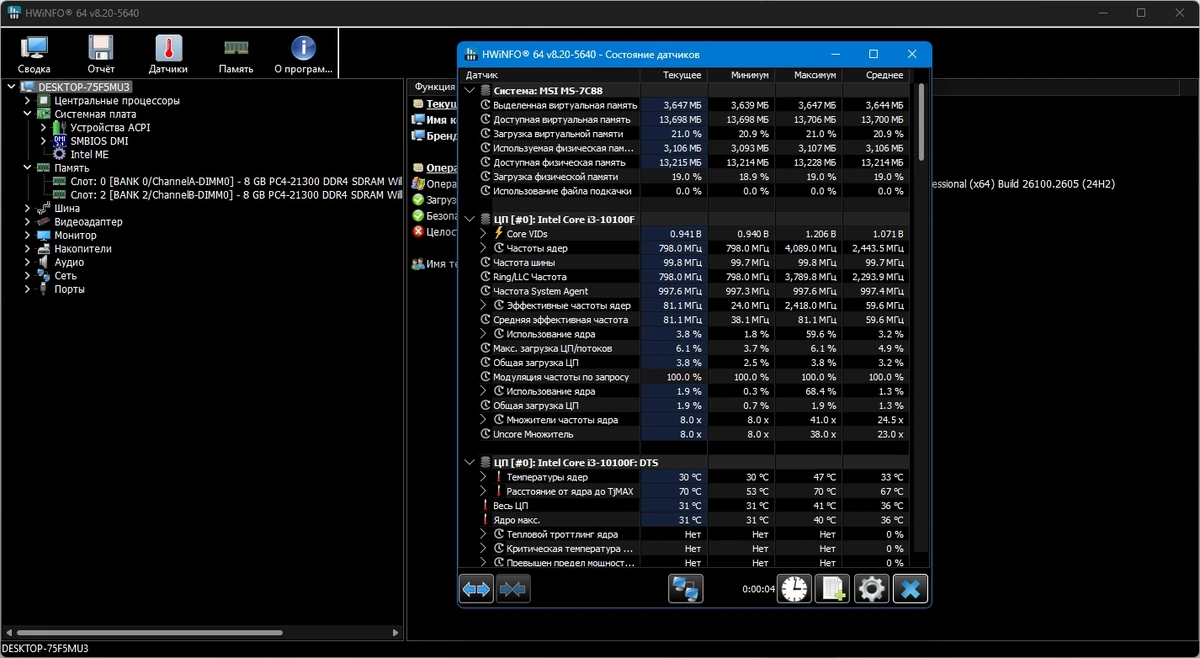The image size is (1200, 658).
Task: Expand the Частоты ядер sensor row
Action: click(484, 248)
